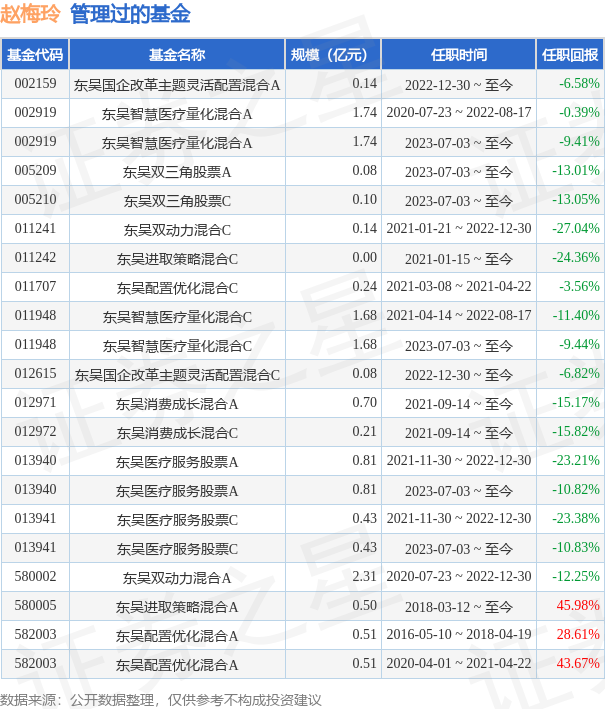This screenshot has width=605, height=709.
Task: Click fund code 580005
Action: pos(35,605)
